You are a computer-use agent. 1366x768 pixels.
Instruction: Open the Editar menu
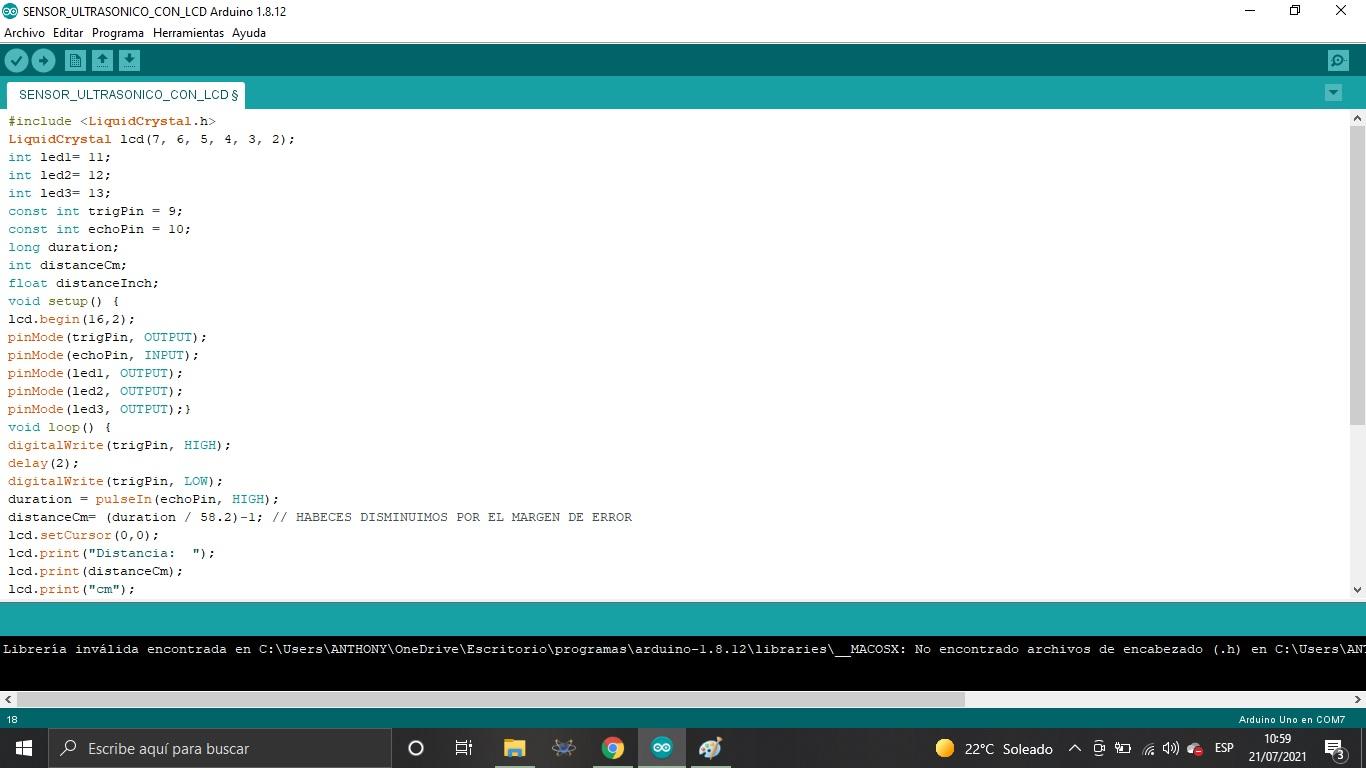coord(68,33)
